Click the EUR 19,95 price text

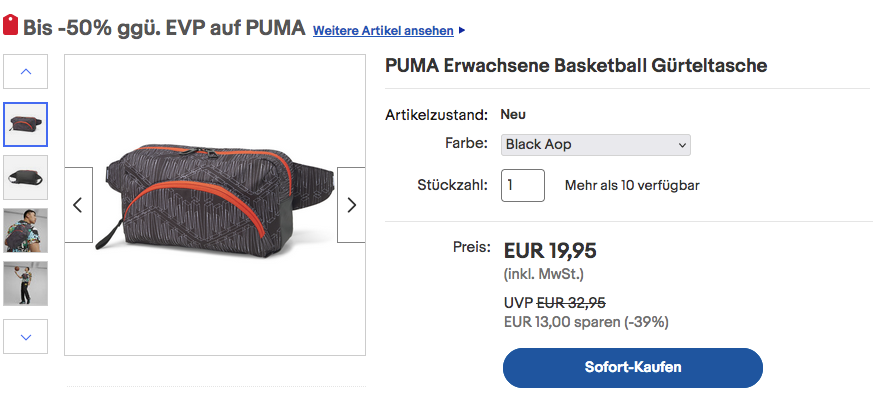(x=550, y=251)
